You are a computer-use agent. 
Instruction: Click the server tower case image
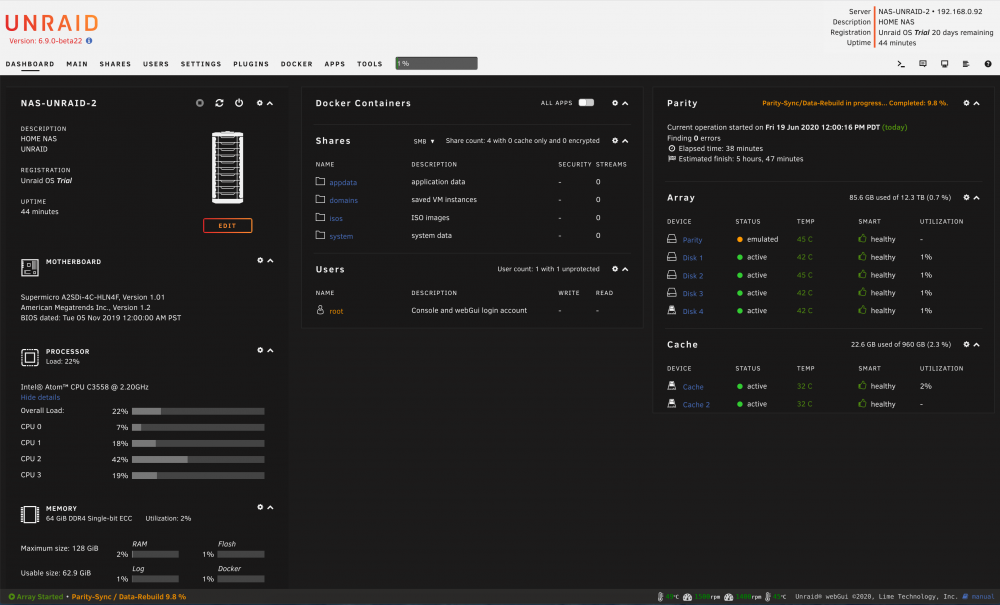point(228,168)
